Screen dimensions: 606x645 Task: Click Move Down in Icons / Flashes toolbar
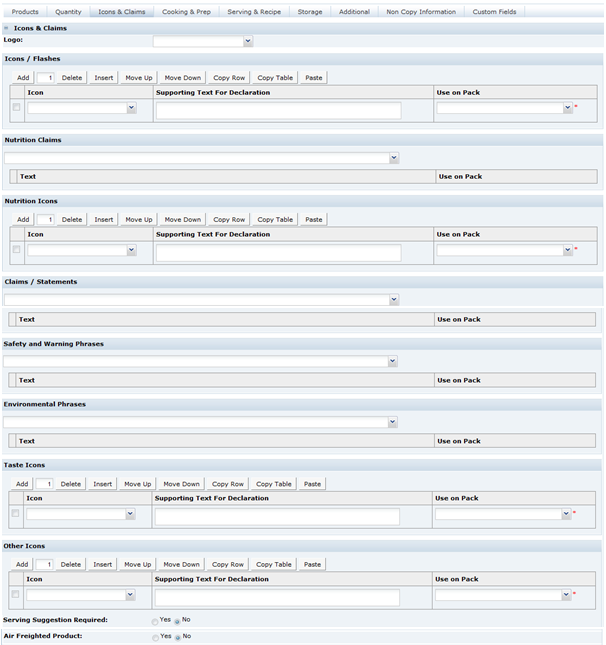click(183, 78)
